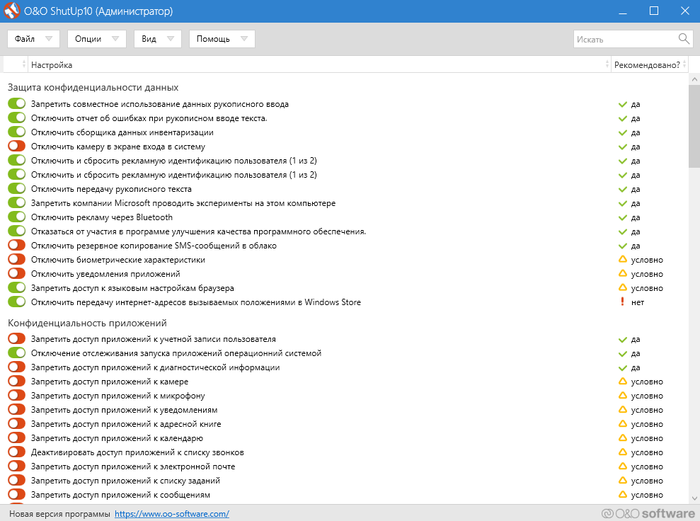Click the search magnifier icon
The height and width of the screenshot is (521, 700).
[x=683, y=39]
